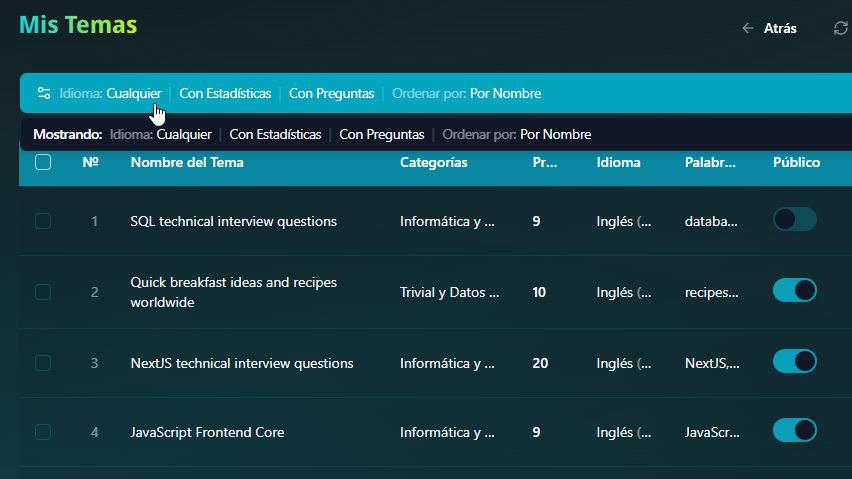Click the keyword cell NextJS,...
The width and height of the screenshot is (852, 479).
coord(712,363)
